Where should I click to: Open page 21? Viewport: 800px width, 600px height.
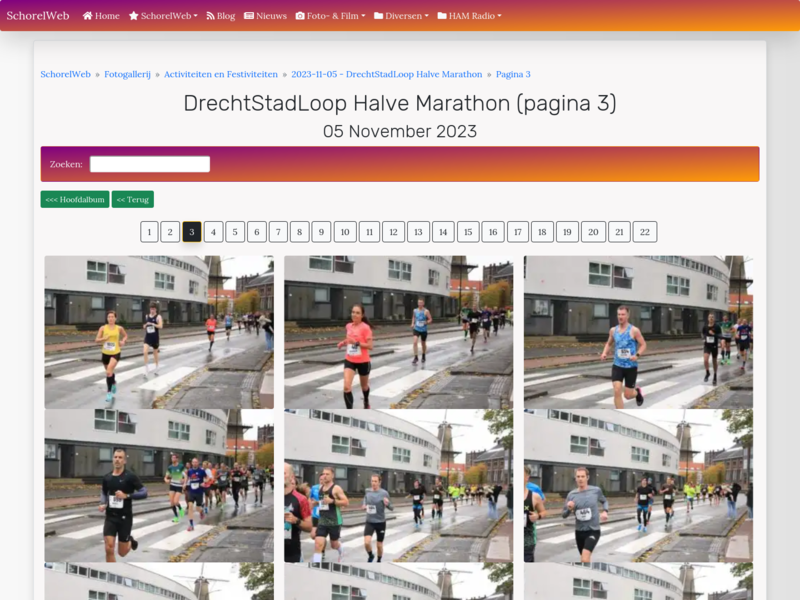click(x=619, y=232)
